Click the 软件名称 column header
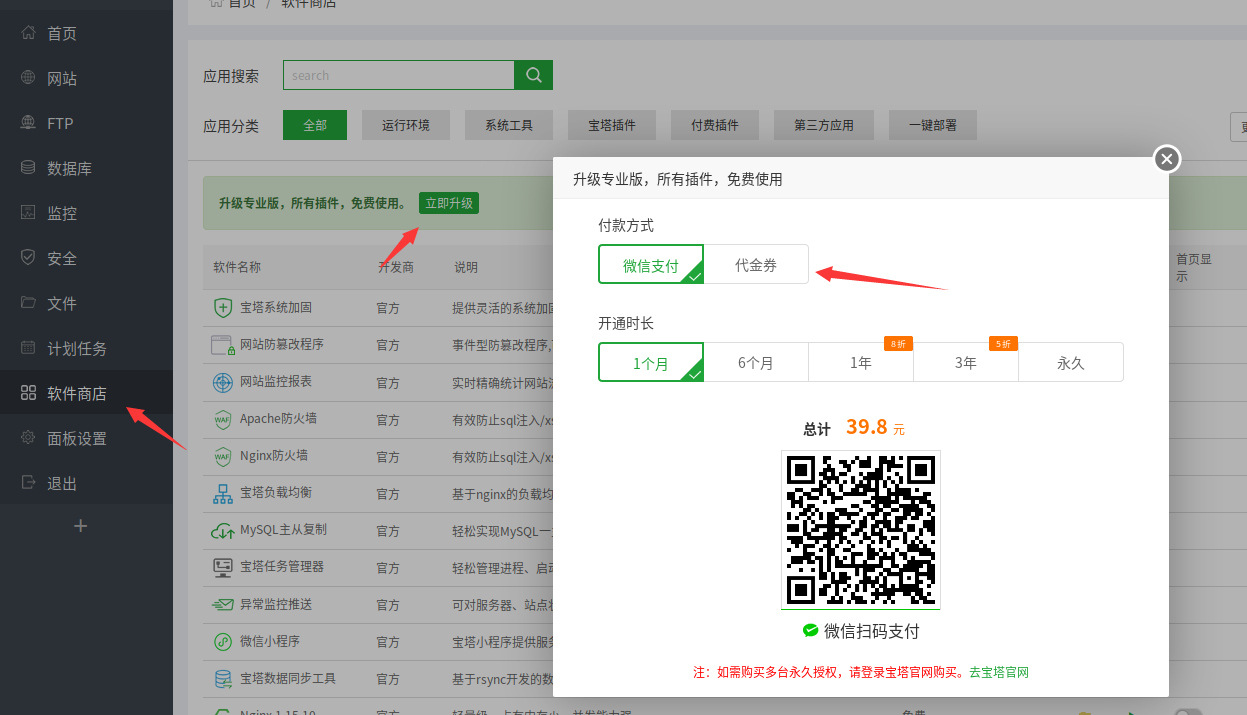The width and height of the screenshot is (1247, 715). click(x=237, y=267)
